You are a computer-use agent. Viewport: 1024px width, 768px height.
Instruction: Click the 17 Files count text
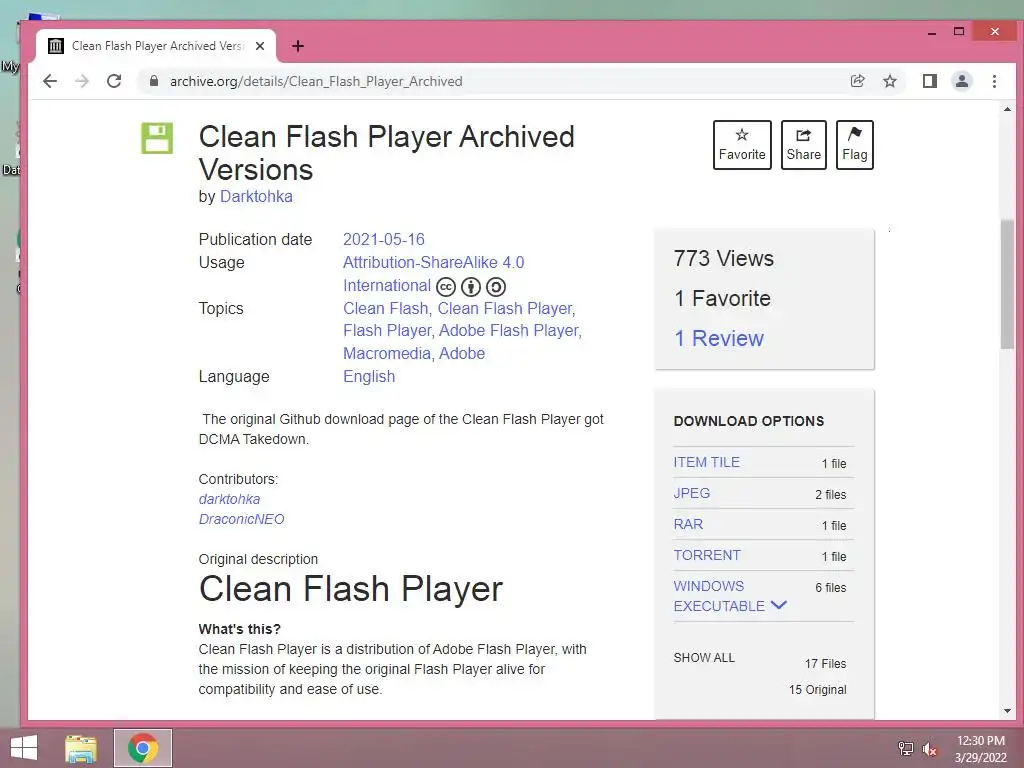pyautogui.click(x=825, y=664)
